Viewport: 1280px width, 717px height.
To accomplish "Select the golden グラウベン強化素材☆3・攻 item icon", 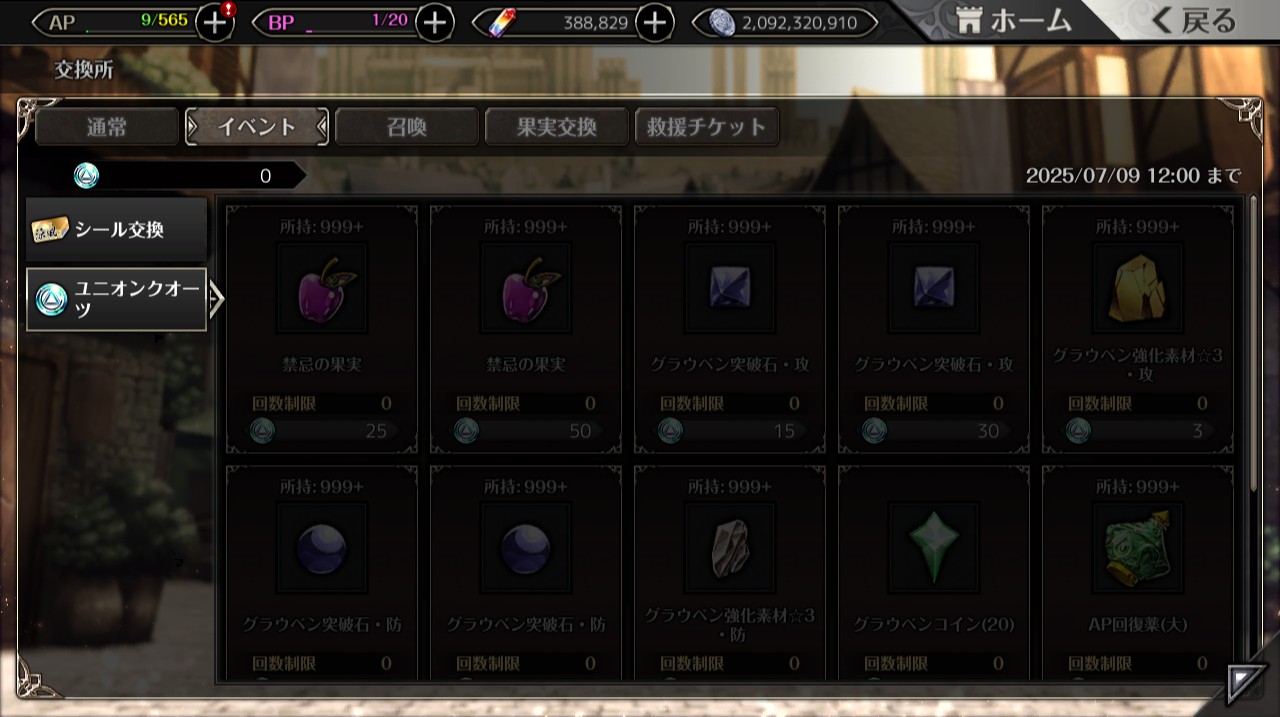I will (1137, 288).
